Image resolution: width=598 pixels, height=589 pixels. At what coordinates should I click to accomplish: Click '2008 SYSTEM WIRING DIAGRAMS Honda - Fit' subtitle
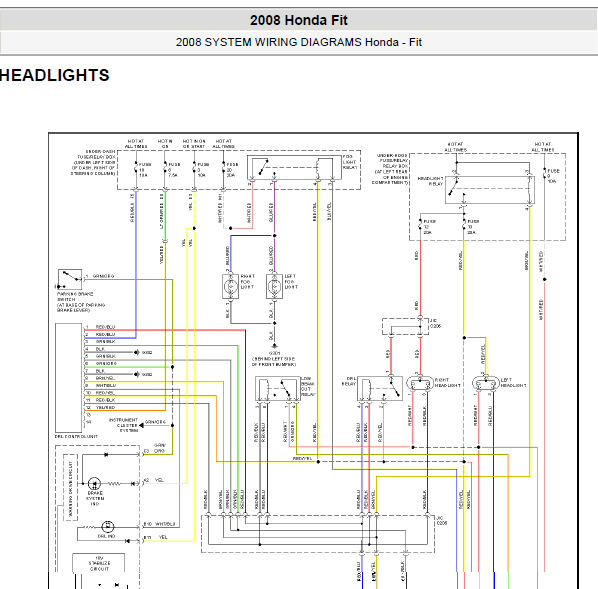pyautogui.click(x=299, y=42)
